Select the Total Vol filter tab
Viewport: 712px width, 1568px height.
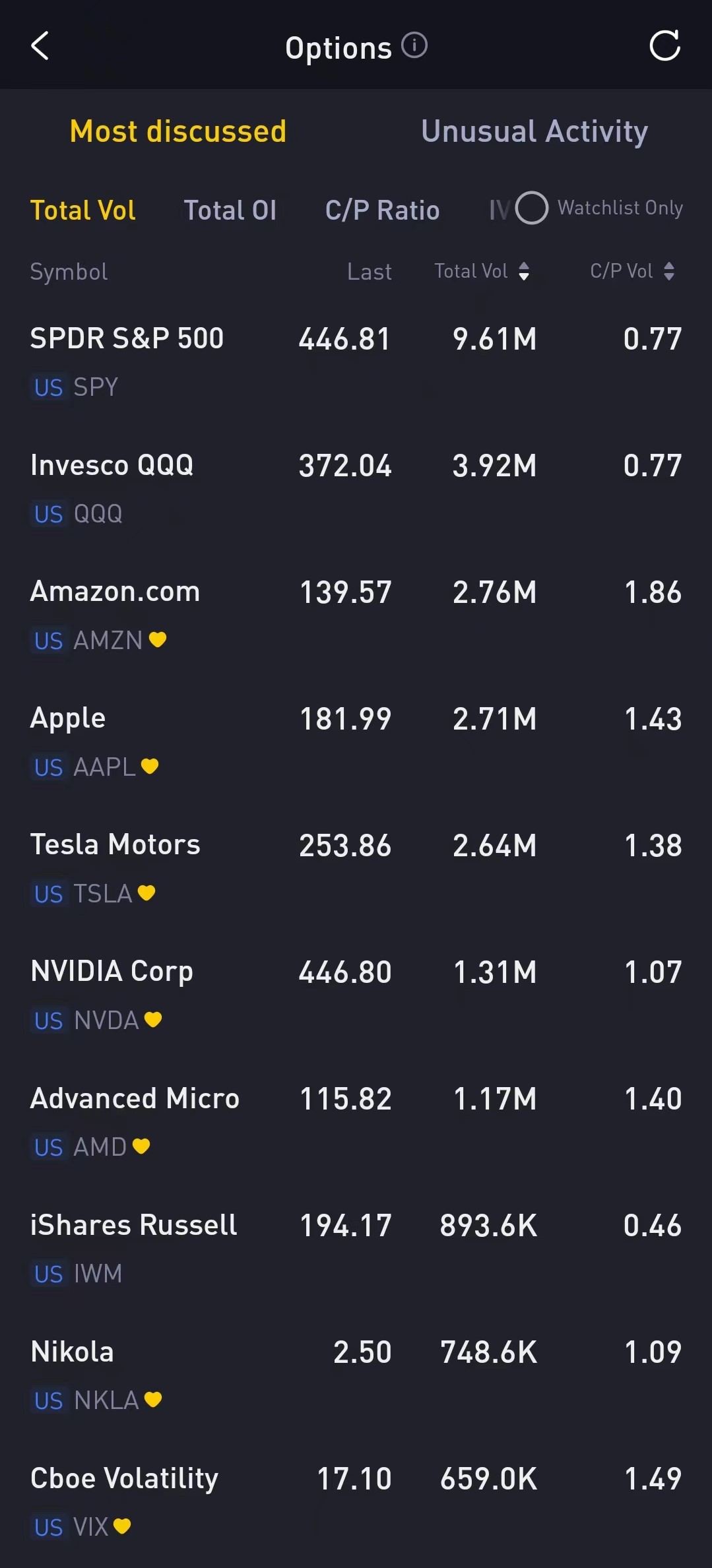pos(83,210)
